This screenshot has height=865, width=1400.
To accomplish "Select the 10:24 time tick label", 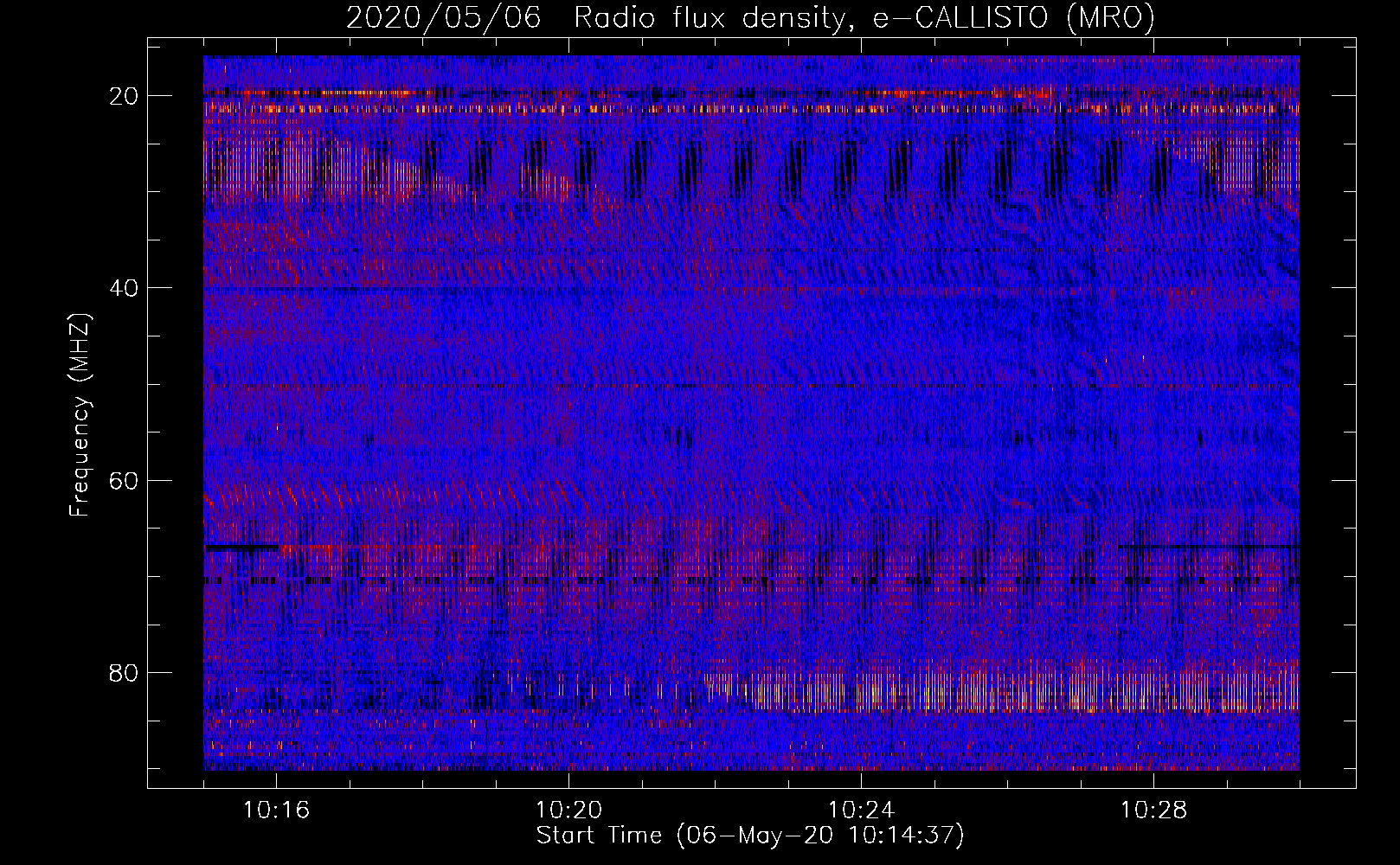I will 861,810.
